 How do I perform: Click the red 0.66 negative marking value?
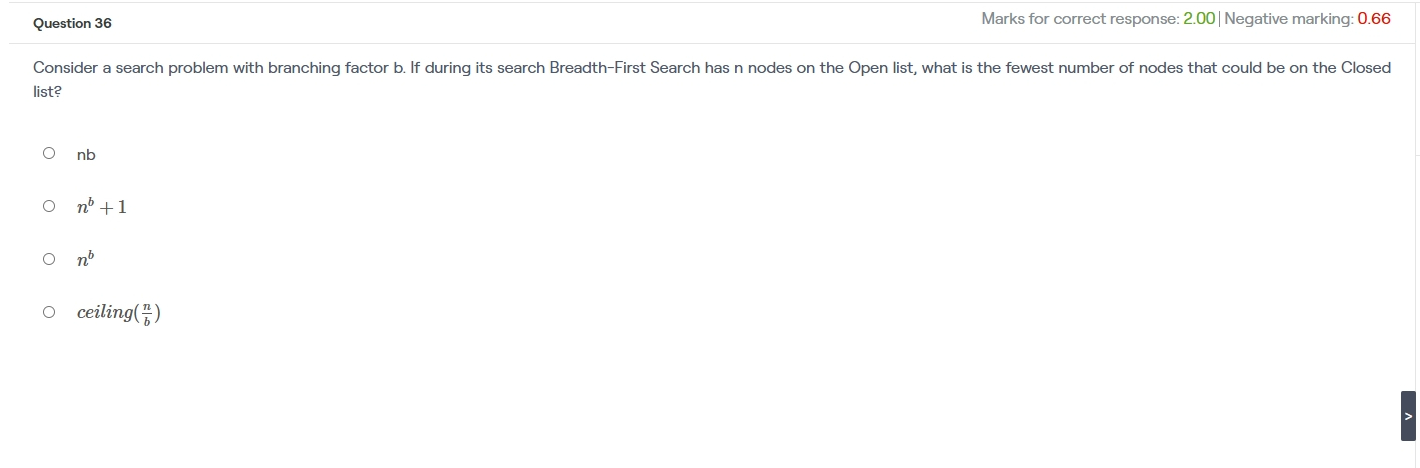coord(1374,19)
